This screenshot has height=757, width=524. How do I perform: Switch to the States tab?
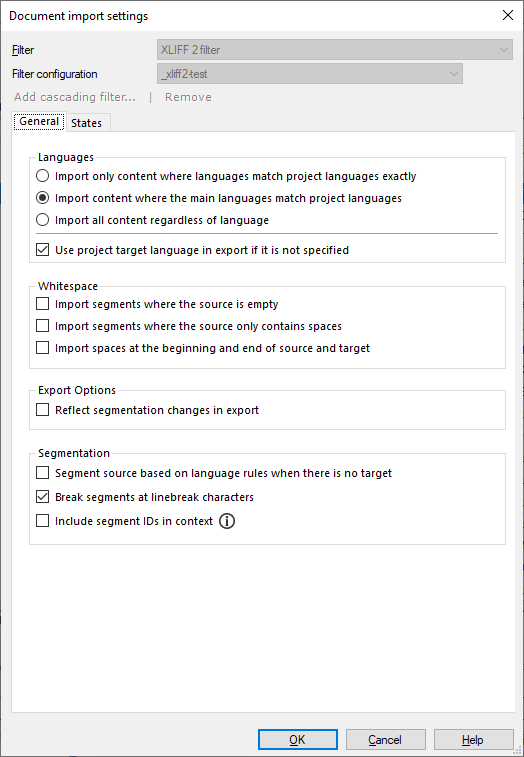tap(86, 123)
